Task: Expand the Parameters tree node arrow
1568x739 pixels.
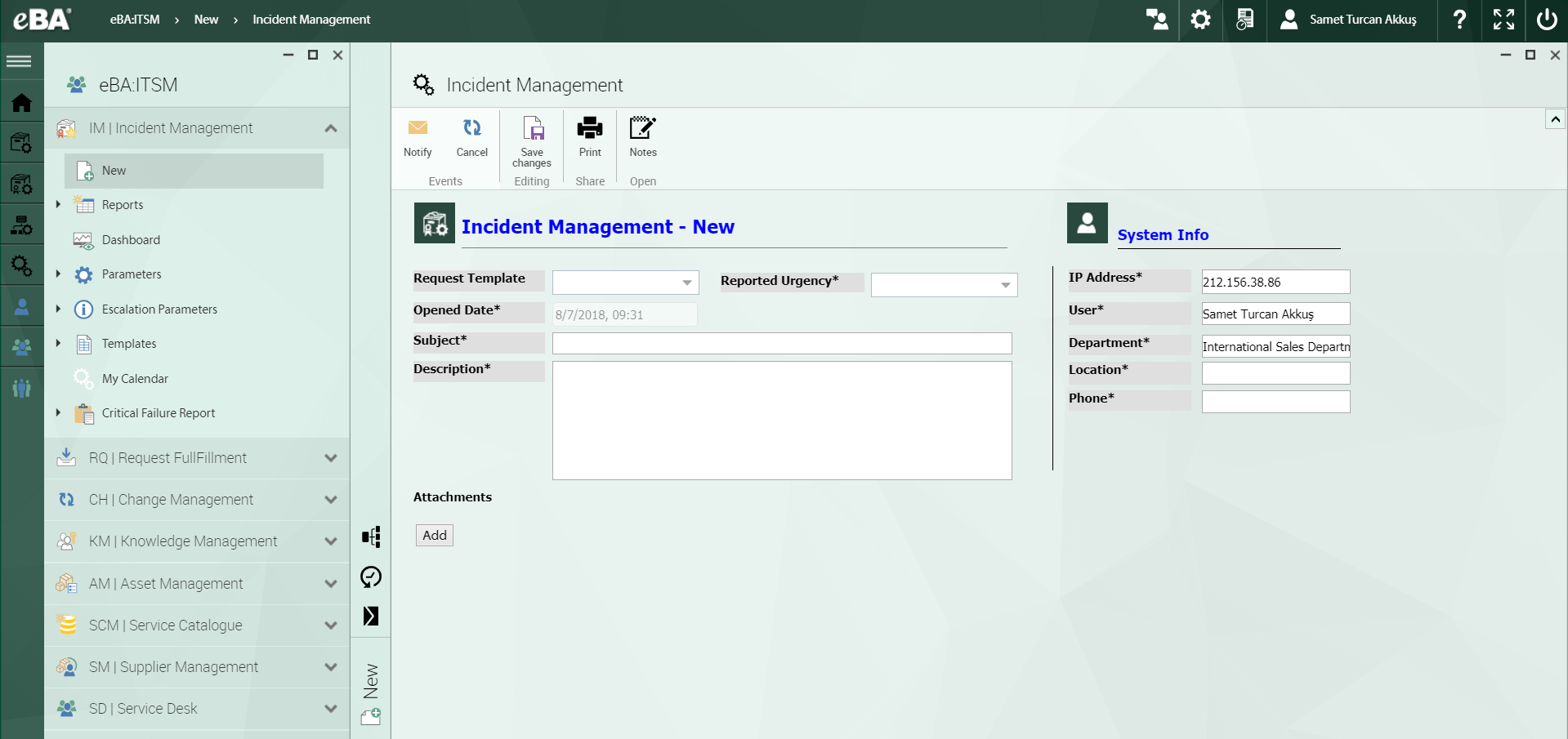Action: pyautogui.click(x=58, y=274)
